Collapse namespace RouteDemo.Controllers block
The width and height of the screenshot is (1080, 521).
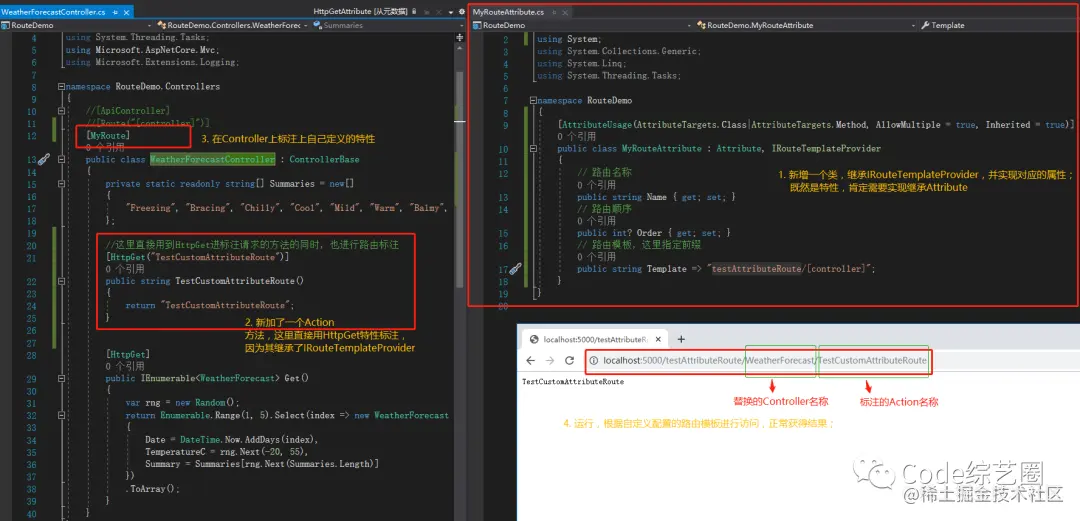coord(61,88)
